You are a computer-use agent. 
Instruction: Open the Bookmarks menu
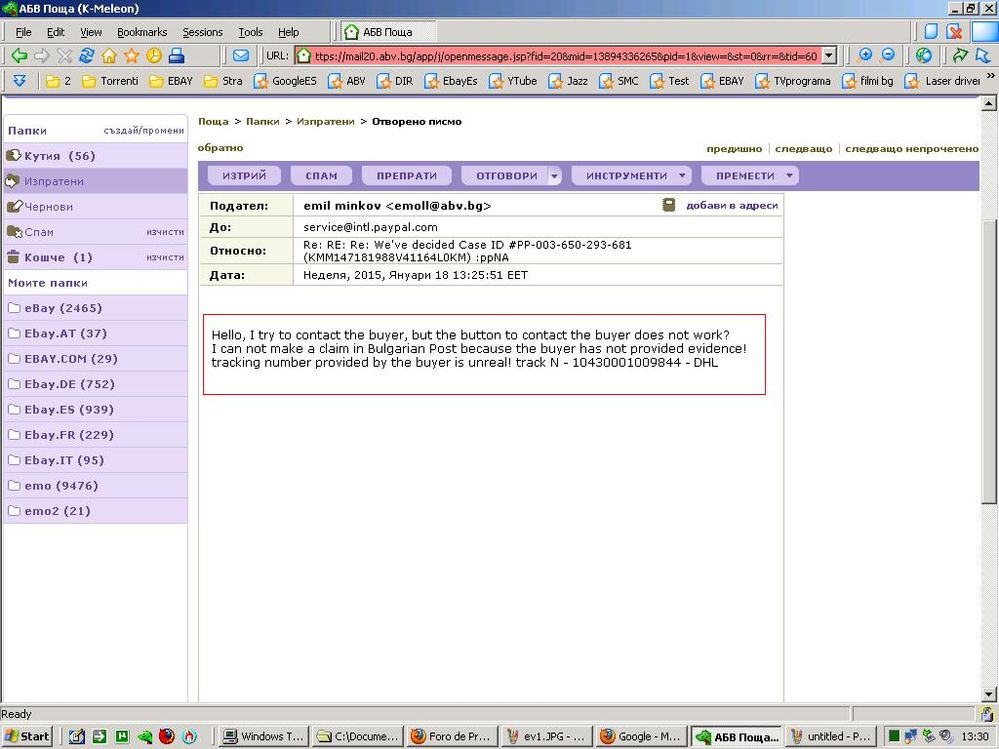[x=141, y=32]
